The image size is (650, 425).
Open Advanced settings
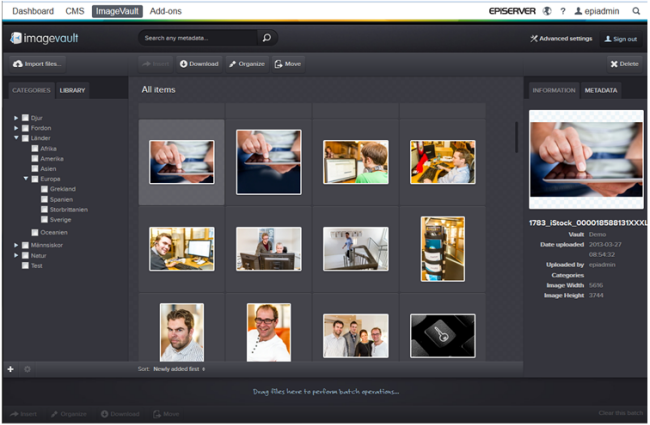click(x=561, y=38)
